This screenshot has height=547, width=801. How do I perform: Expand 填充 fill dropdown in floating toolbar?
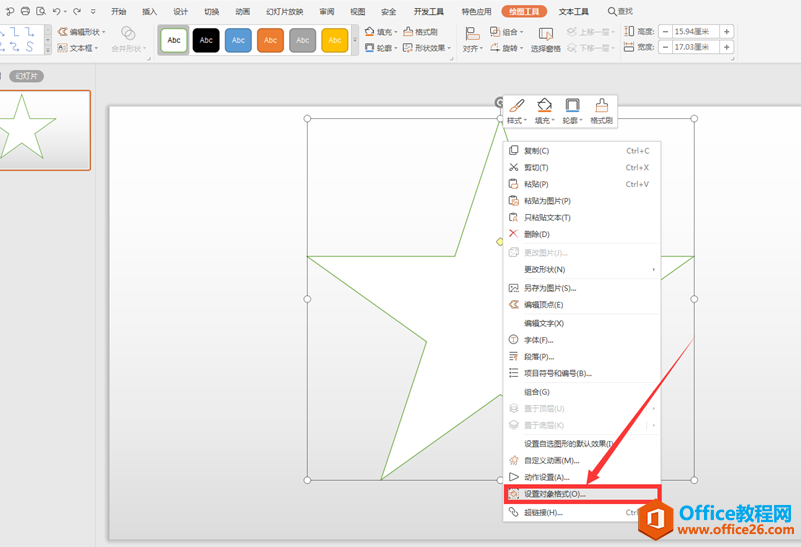pyautogui.click(x=544, y=110)
